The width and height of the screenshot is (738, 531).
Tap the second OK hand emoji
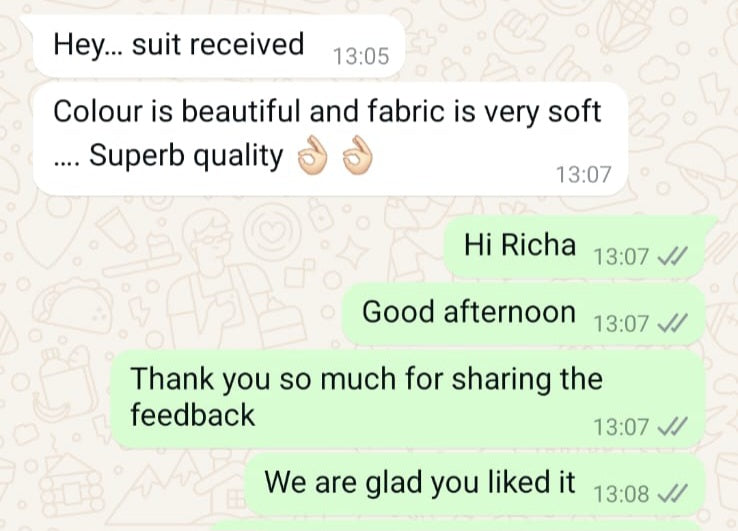(357, 156)
